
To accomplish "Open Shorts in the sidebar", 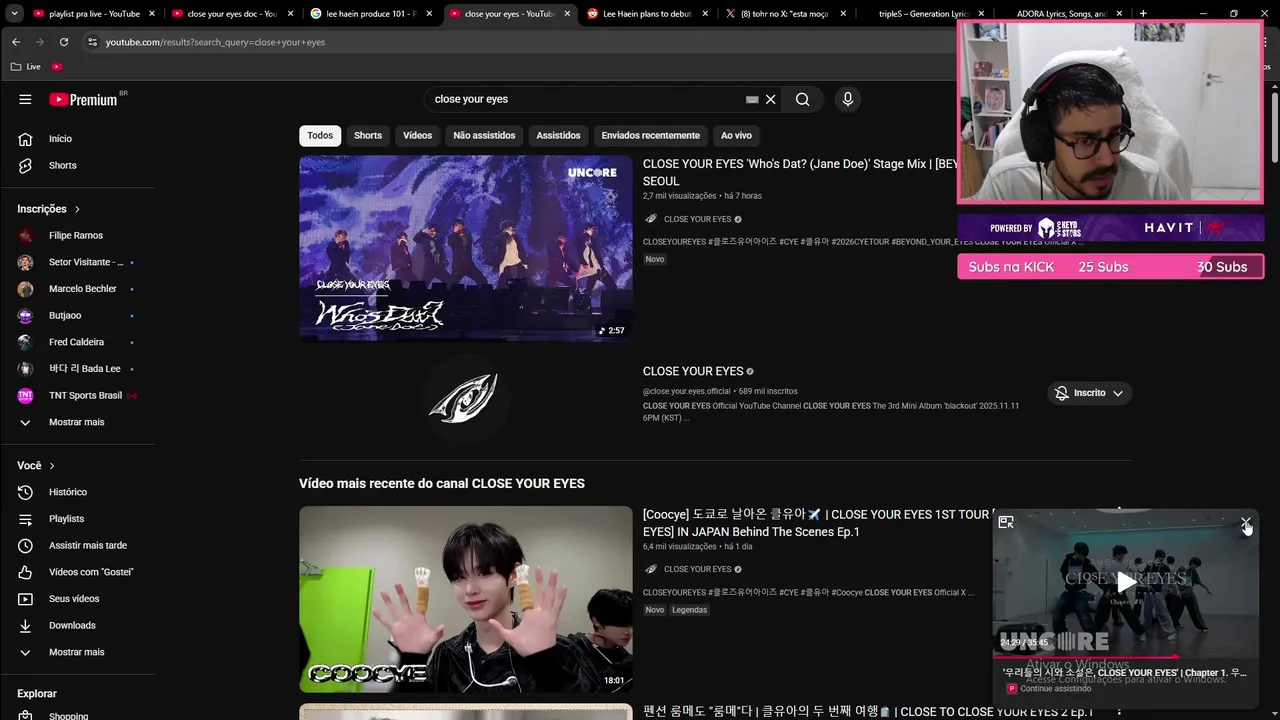I will pos(77,165).
